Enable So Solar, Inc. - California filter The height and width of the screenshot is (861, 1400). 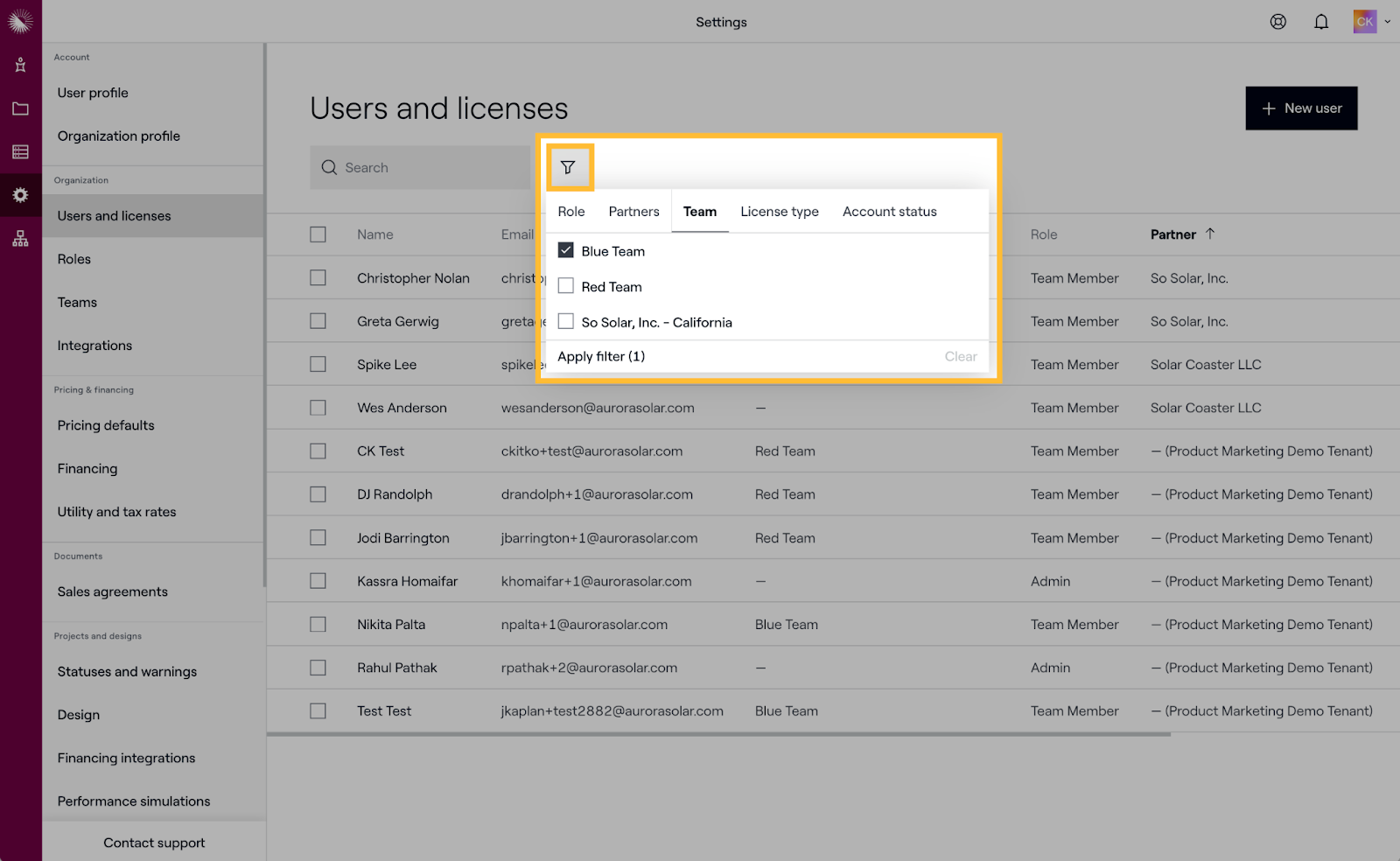566,322
